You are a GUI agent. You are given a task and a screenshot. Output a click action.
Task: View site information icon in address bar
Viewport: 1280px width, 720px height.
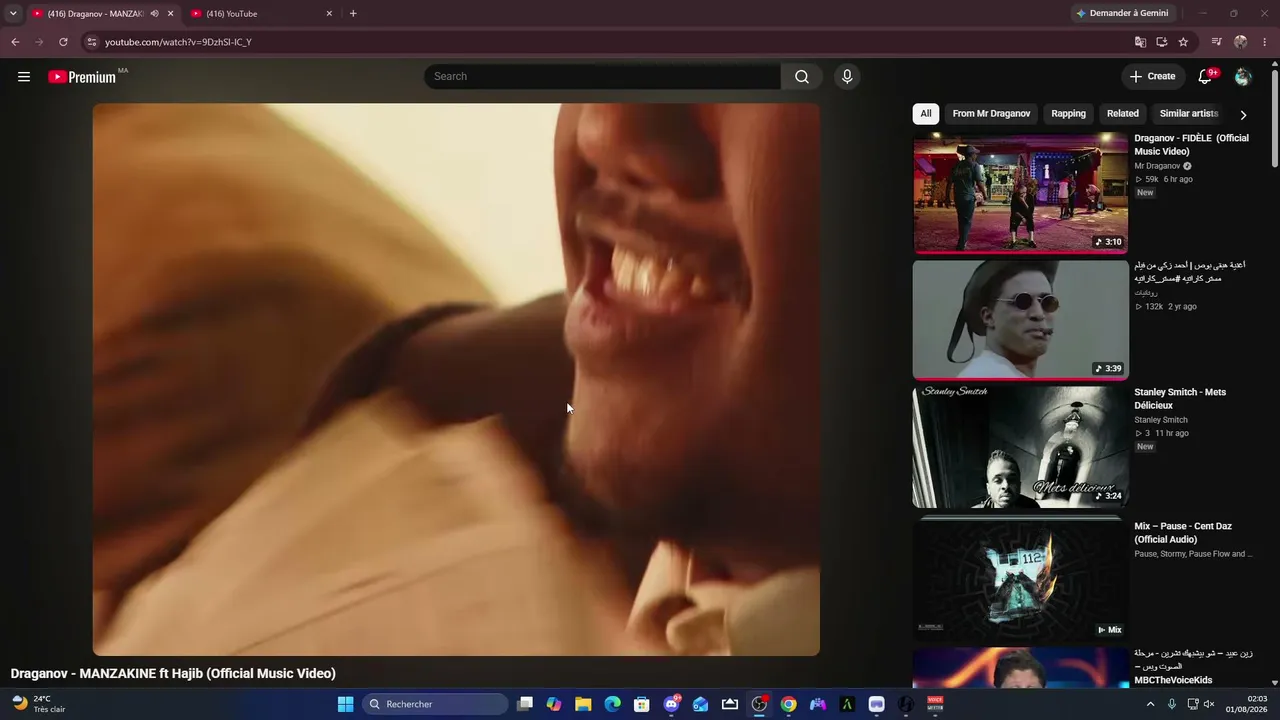tap(91, 42)
